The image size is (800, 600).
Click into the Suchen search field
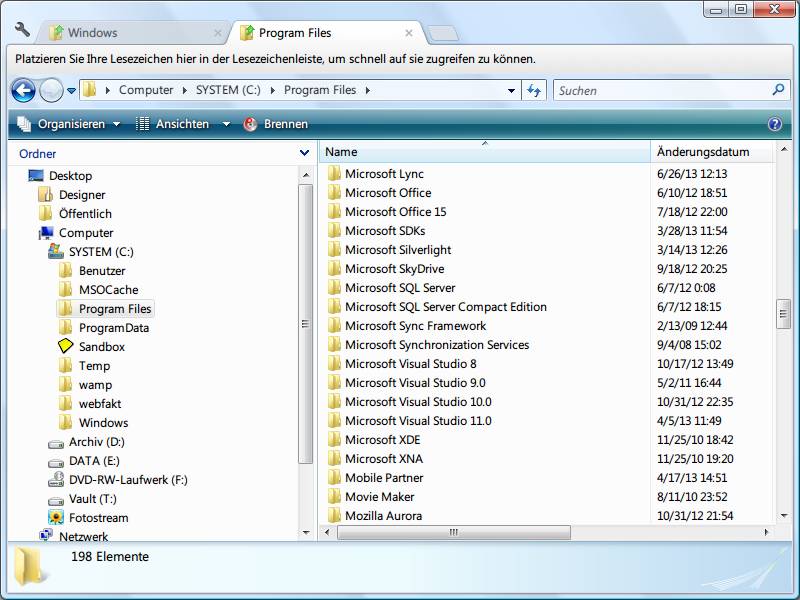point(663,91)
